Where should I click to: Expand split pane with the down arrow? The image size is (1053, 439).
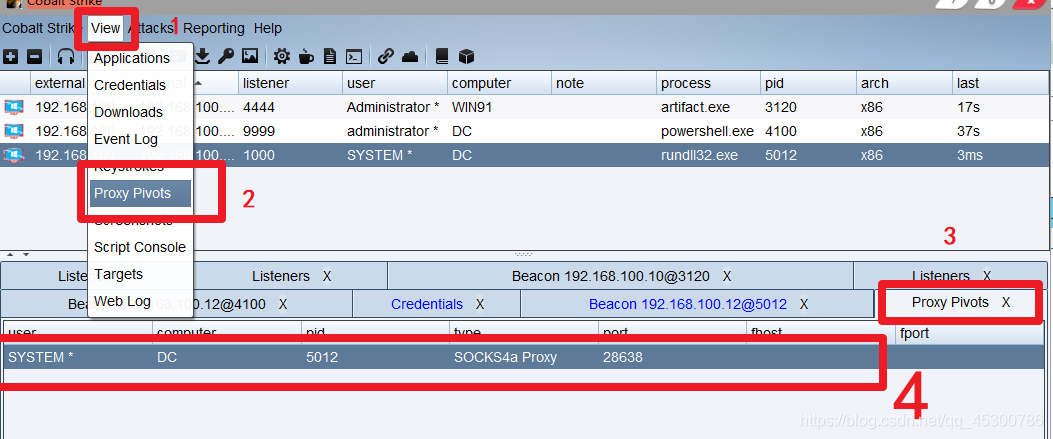[26, 254]
